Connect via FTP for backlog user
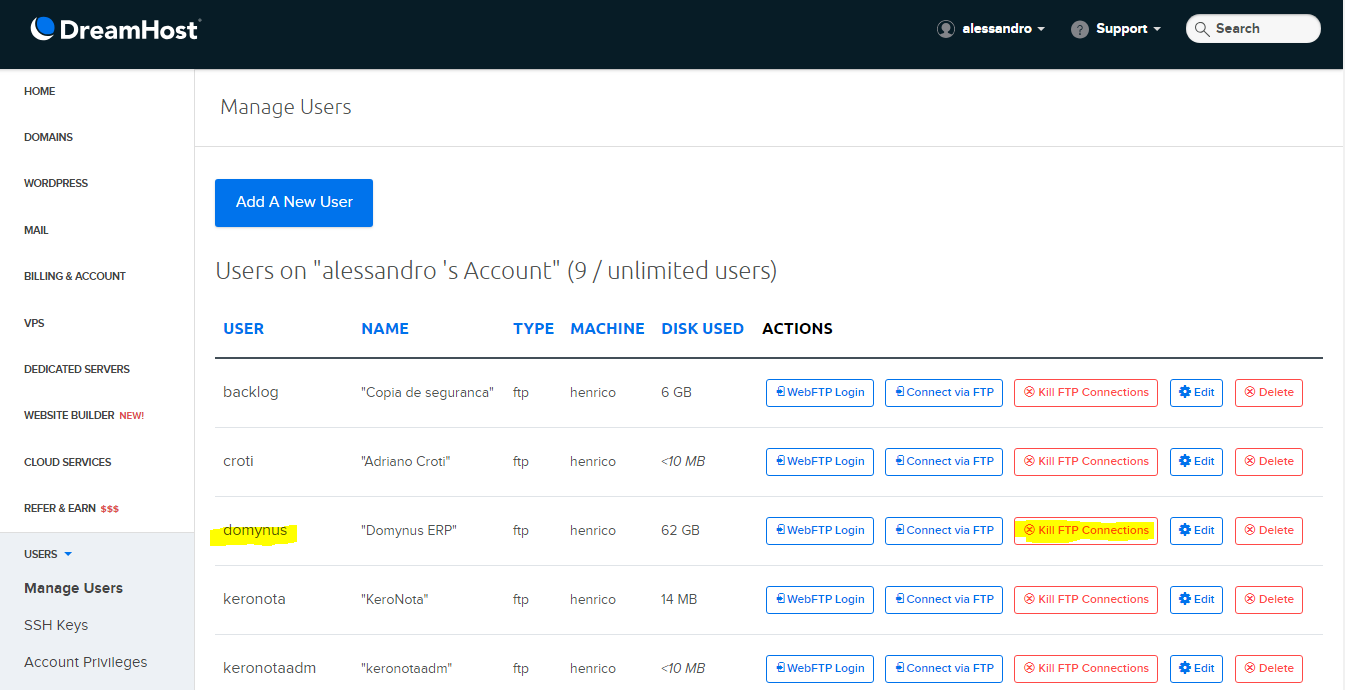This screenshot has width=1345, height=690. point(943,392)
